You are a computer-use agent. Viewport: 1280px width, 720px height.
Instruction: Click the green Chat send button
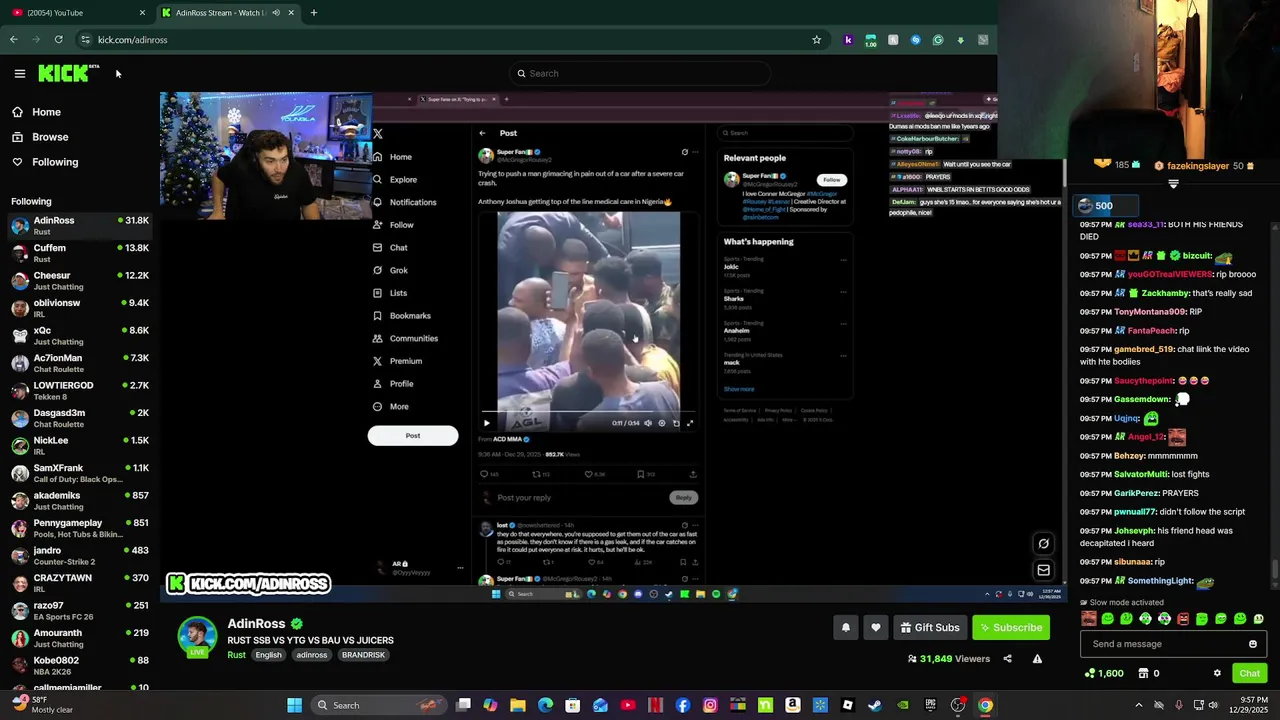[x=1249, y=673]
